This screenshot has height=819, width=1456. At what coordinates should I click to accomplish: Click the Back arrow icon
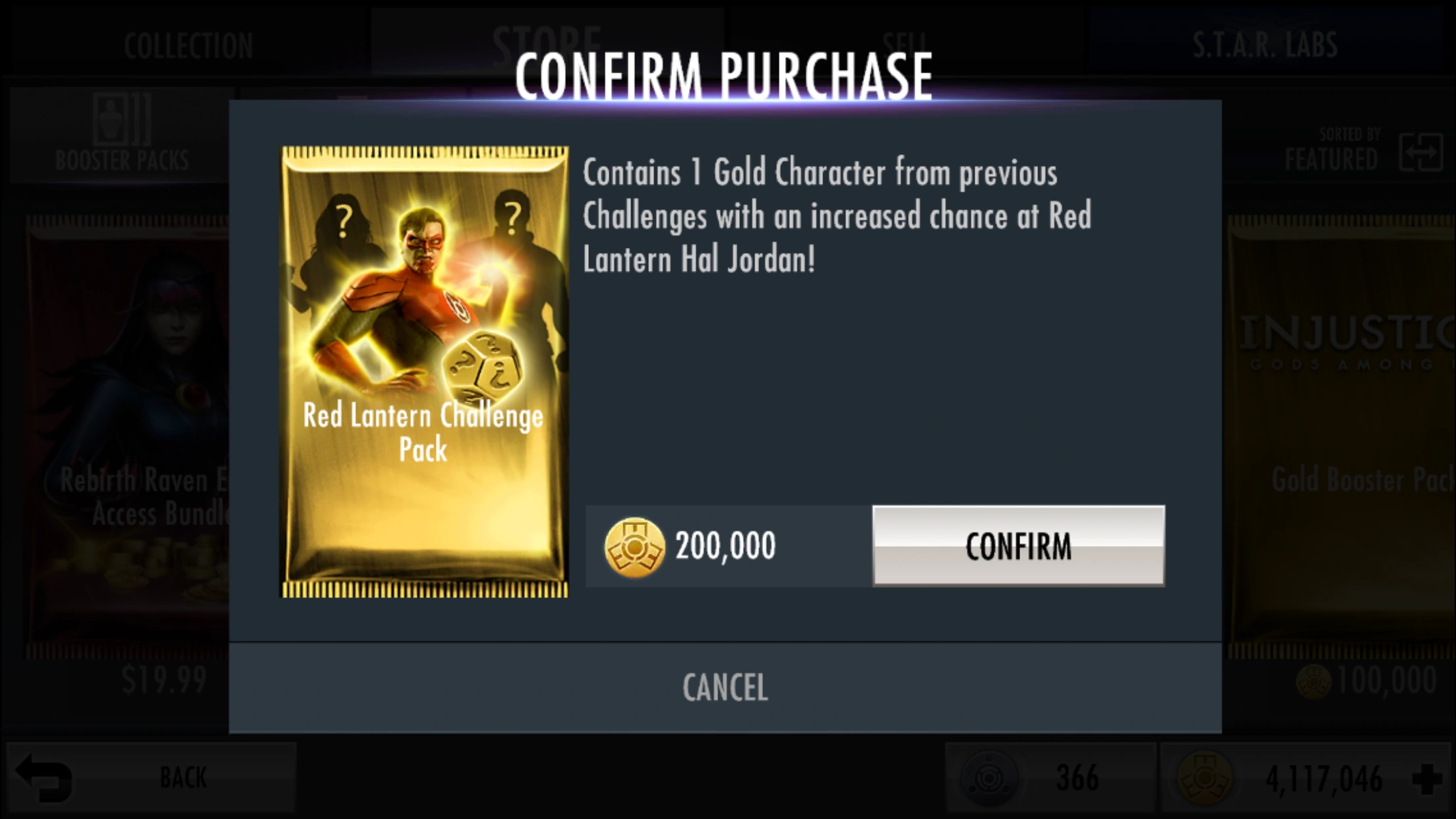click(x=44, y=777)
